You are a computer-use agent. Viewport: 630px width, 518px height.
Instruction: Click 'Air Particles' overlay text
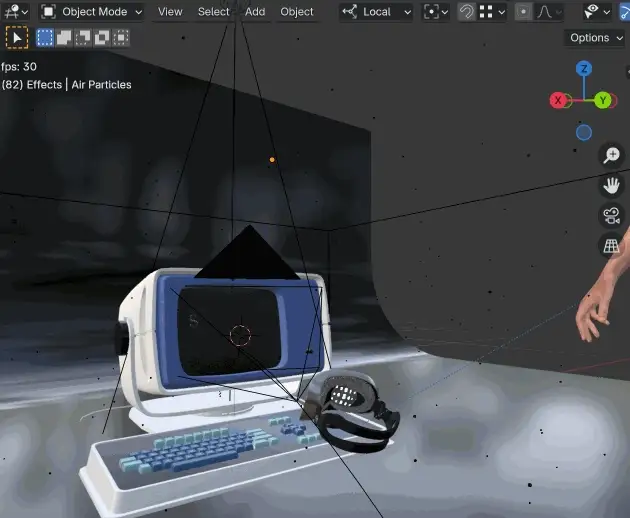pyautogui.click(x=101, y=85)
